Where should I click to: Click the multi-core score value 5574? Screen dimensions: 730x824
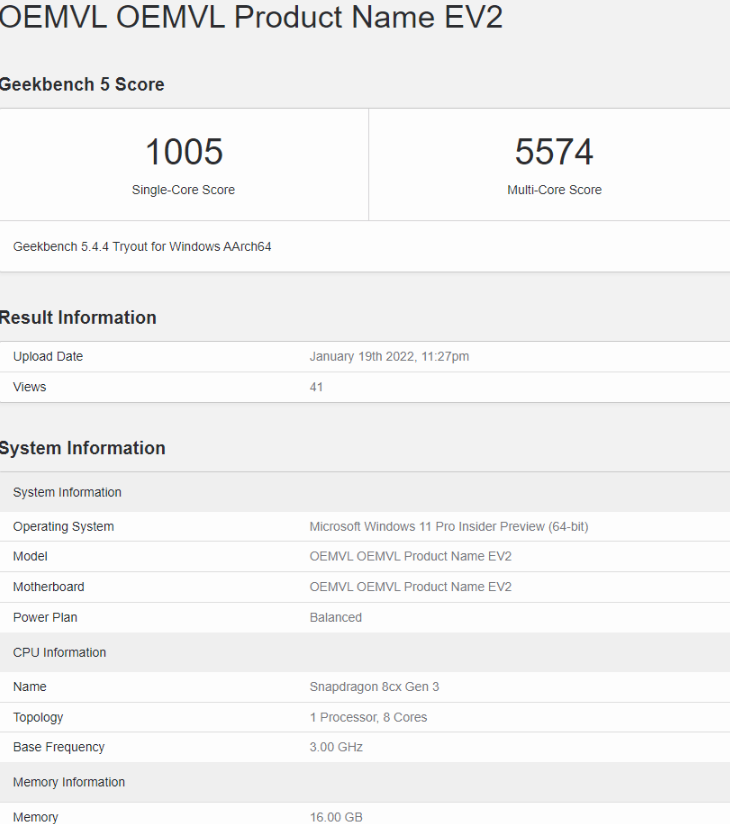pos(554,152)
